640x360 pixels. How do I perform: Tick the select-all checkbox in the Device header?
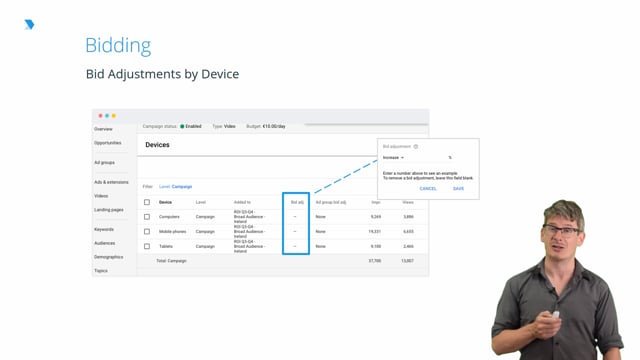147,202
